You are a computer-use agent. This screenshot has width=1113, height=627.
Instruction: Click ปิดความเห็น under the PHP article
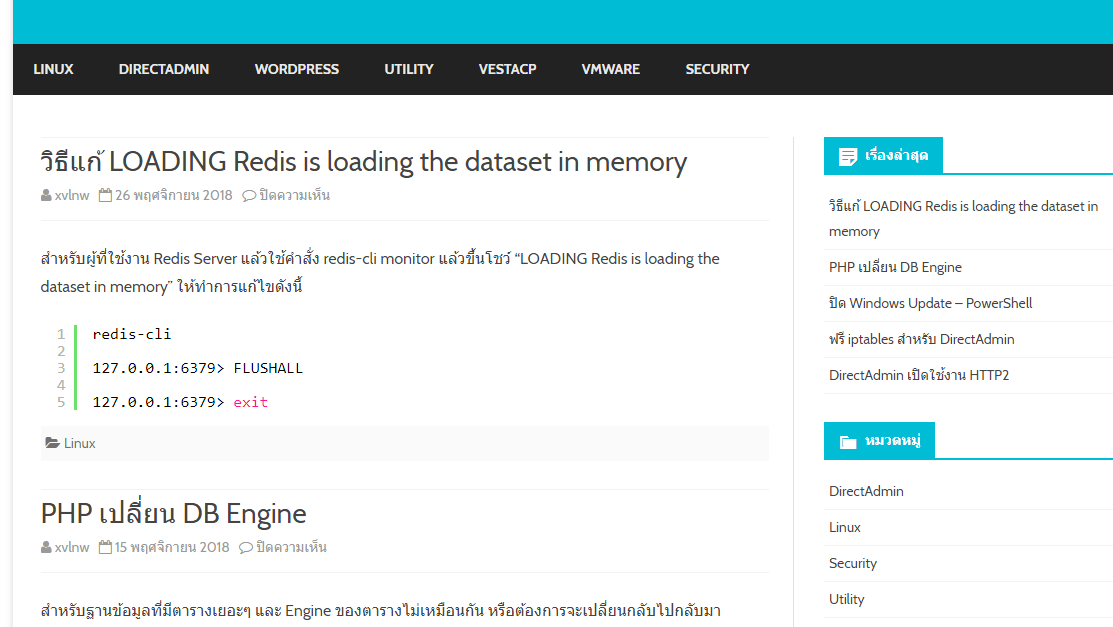click(291, 547)
